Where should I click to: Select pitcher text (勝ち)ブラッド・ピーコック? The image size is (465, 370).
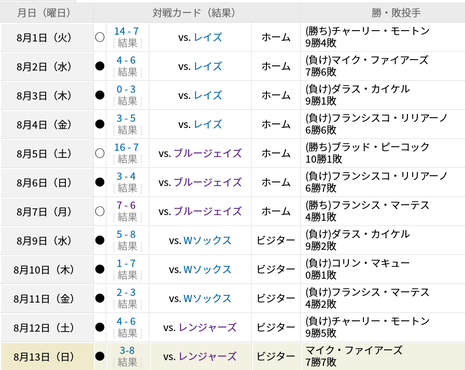[x=368, y=147]
